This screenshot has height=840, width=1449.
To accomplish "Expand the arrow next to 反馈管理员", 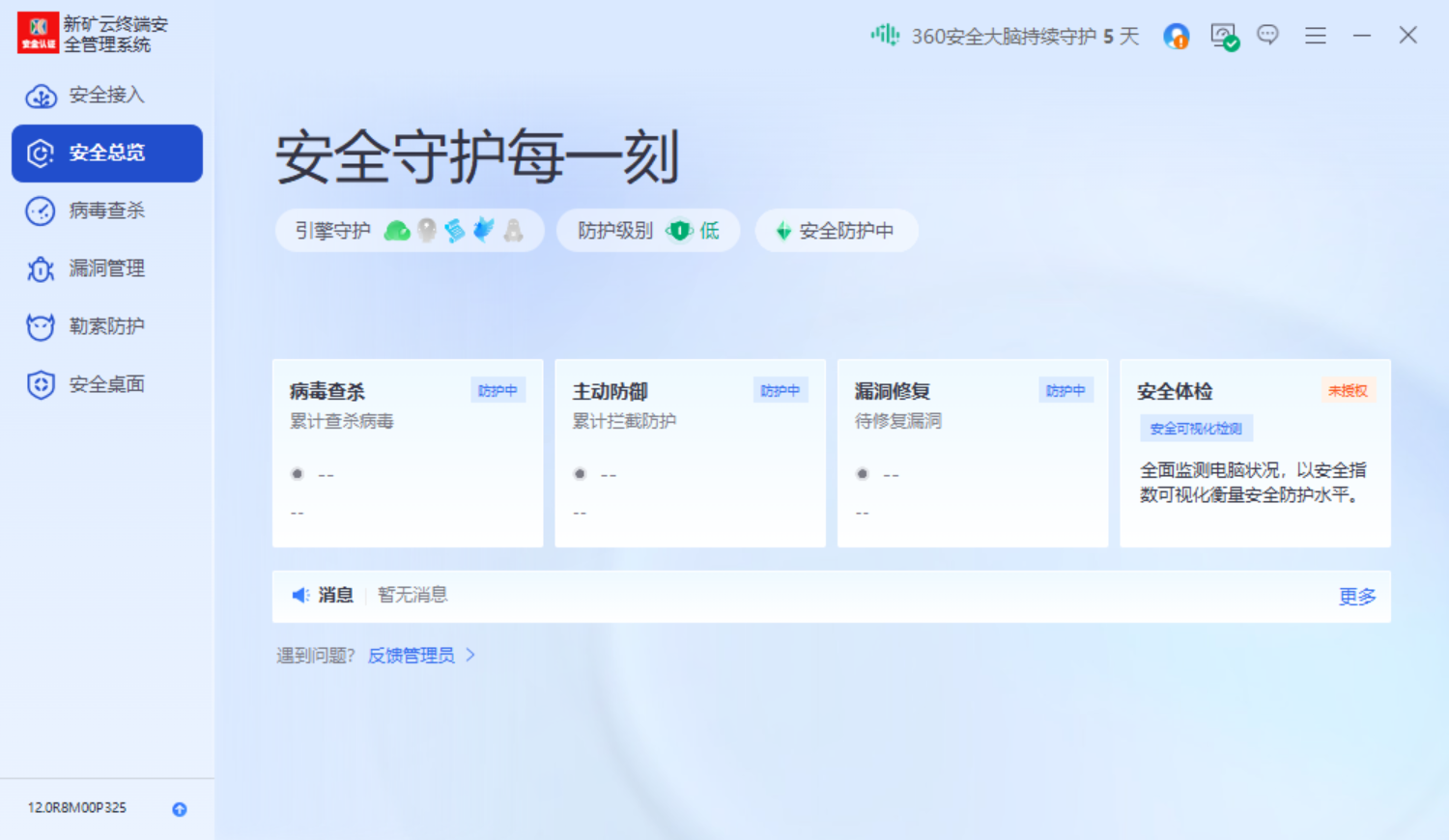I will point(470,655).
